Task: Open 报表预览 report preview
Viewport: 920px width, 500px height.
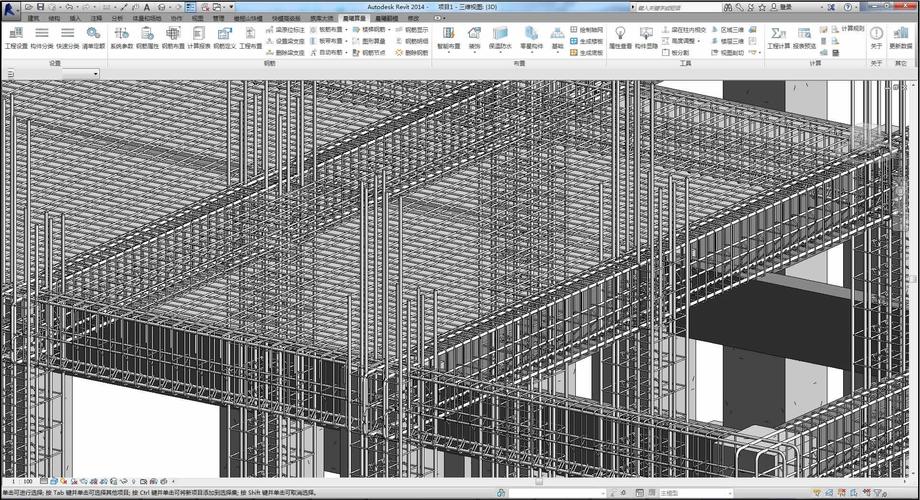Action: pyautogui.click(x=804, y=38)
